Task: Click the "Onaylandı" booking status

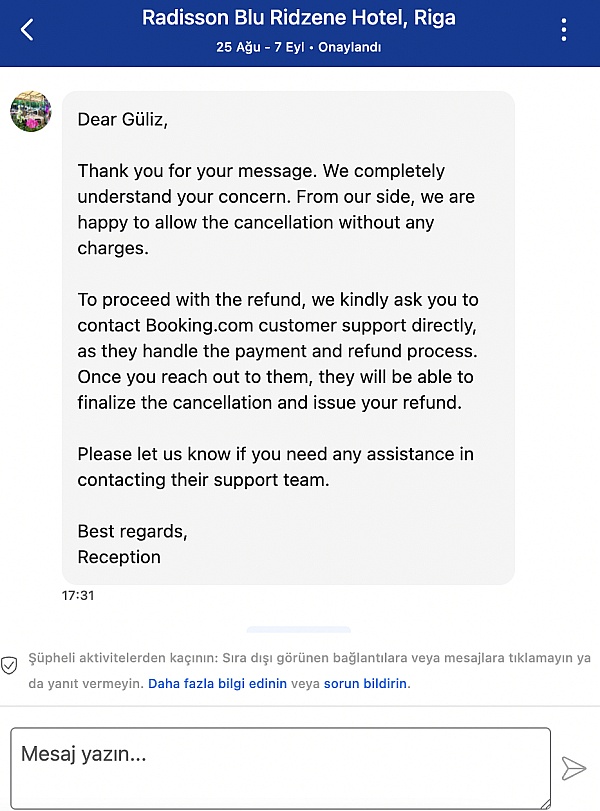Action: tap(349, 47)
